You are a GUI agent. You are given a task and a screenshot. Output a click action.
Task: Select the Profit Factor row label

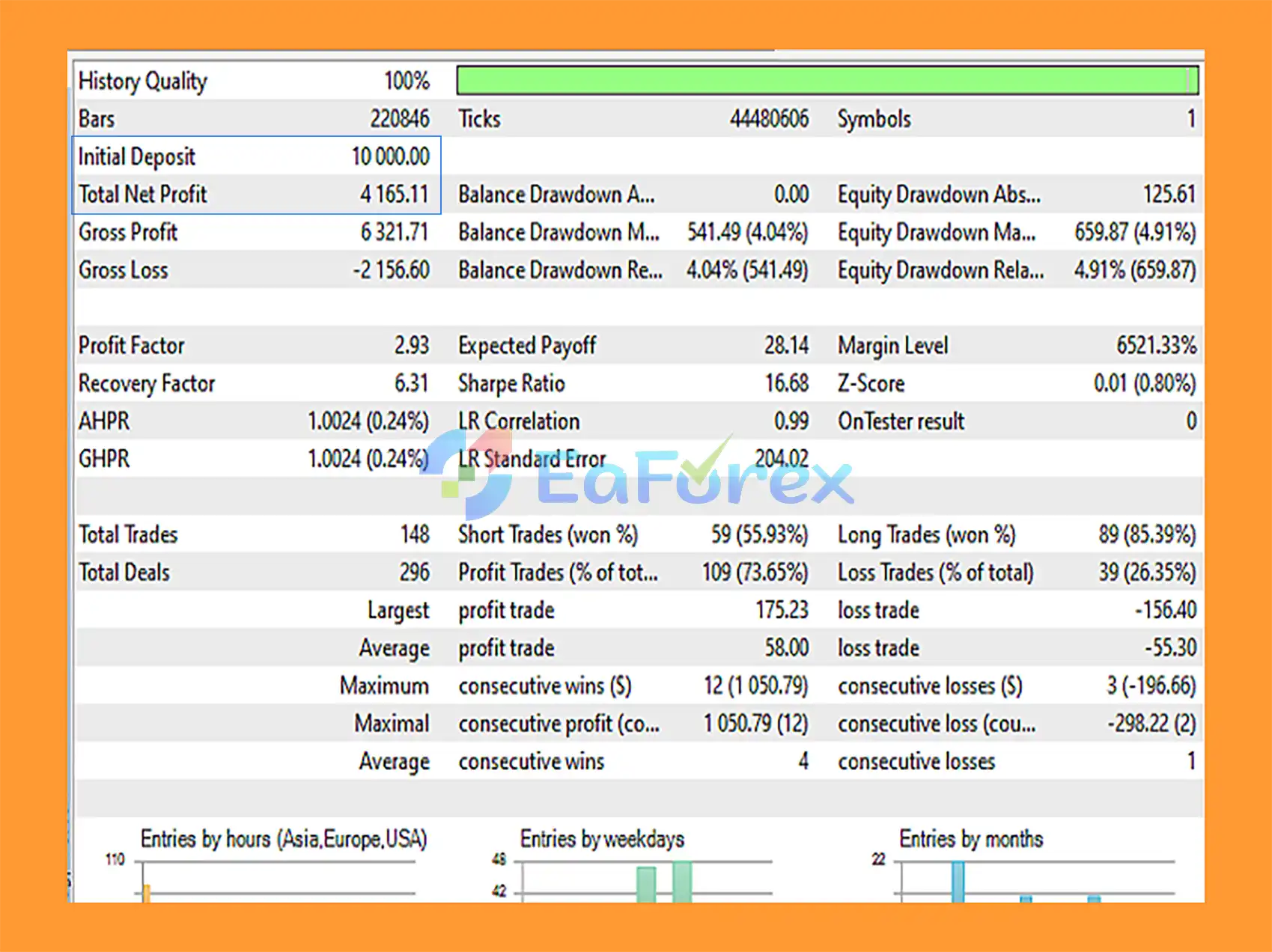[132, 346]
